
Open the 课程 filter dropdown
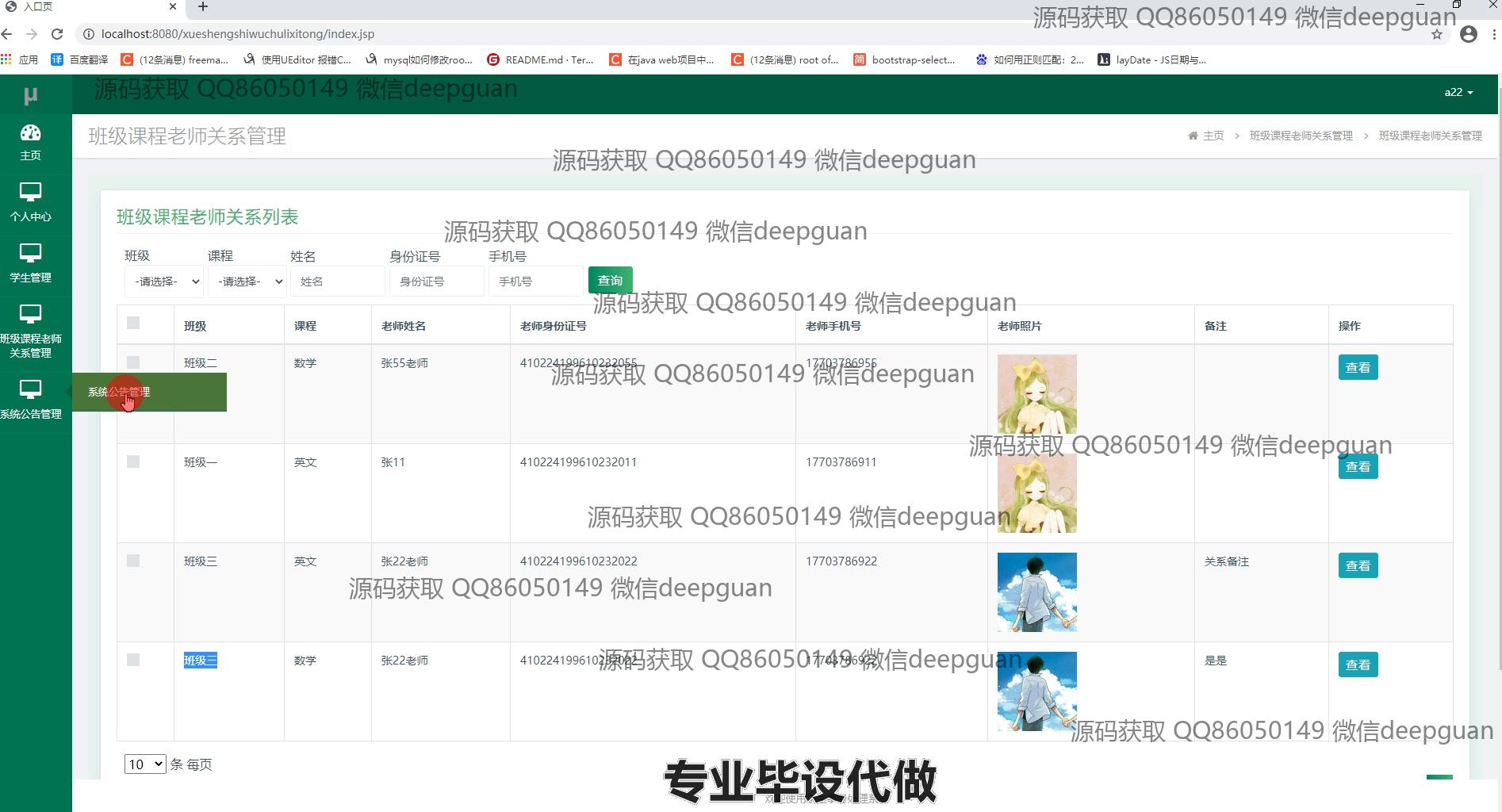(247, 282)
